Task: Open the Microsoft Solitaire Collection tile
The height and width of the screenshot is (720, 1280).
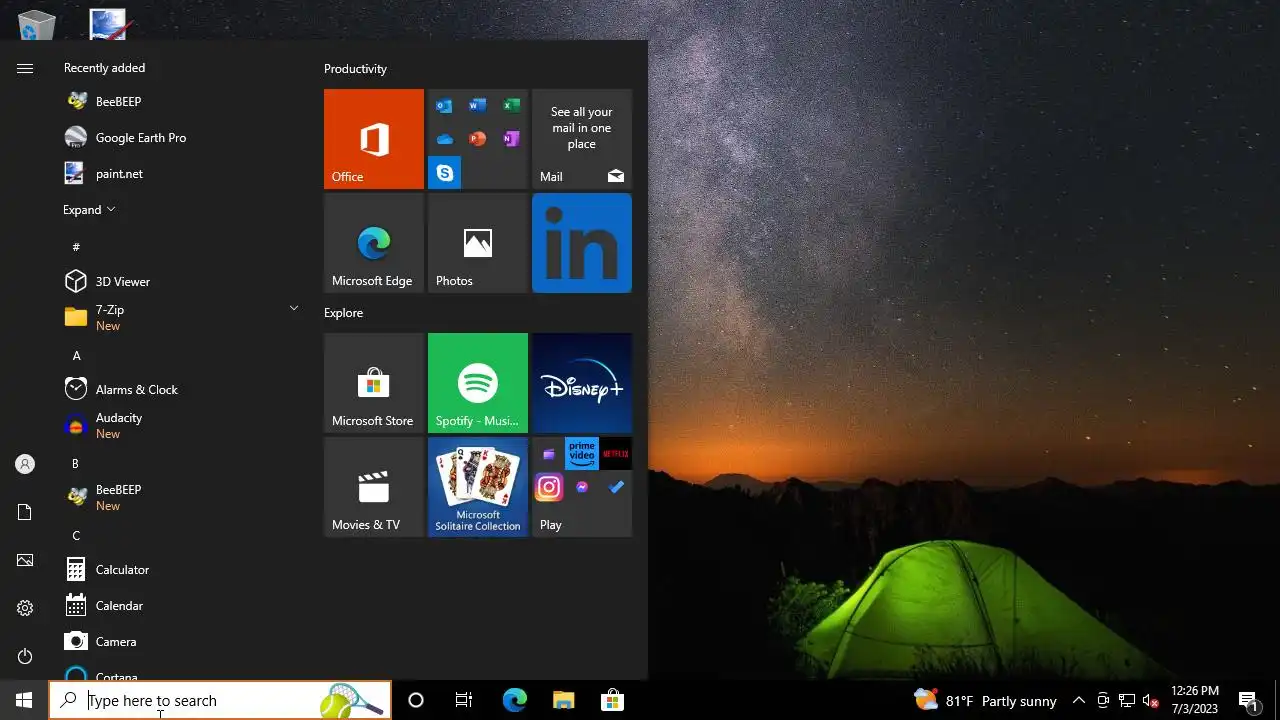Action: 478,487
